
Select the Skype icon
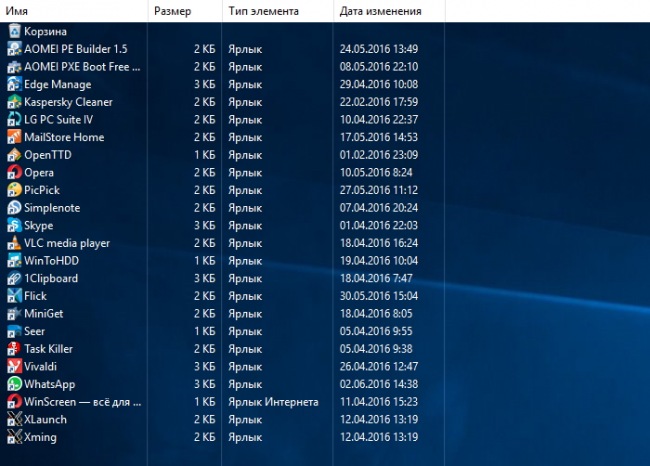point(14,226)
